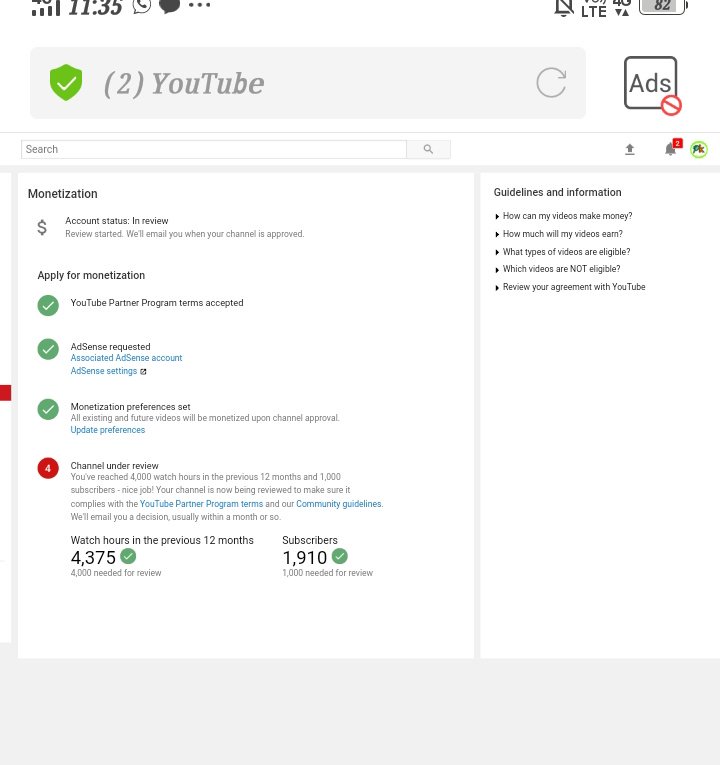
Task: Focus the YouTube Search input field
Action: 214,149
